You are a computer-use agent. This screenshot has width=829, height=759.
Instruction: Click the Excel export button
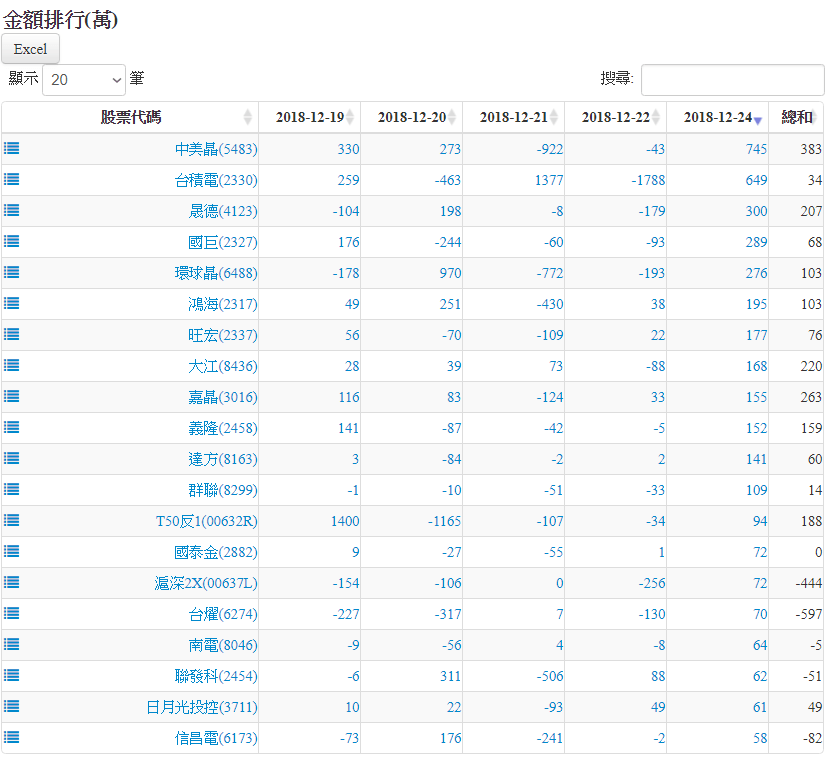pyautogui.click(x=31, y=49)
